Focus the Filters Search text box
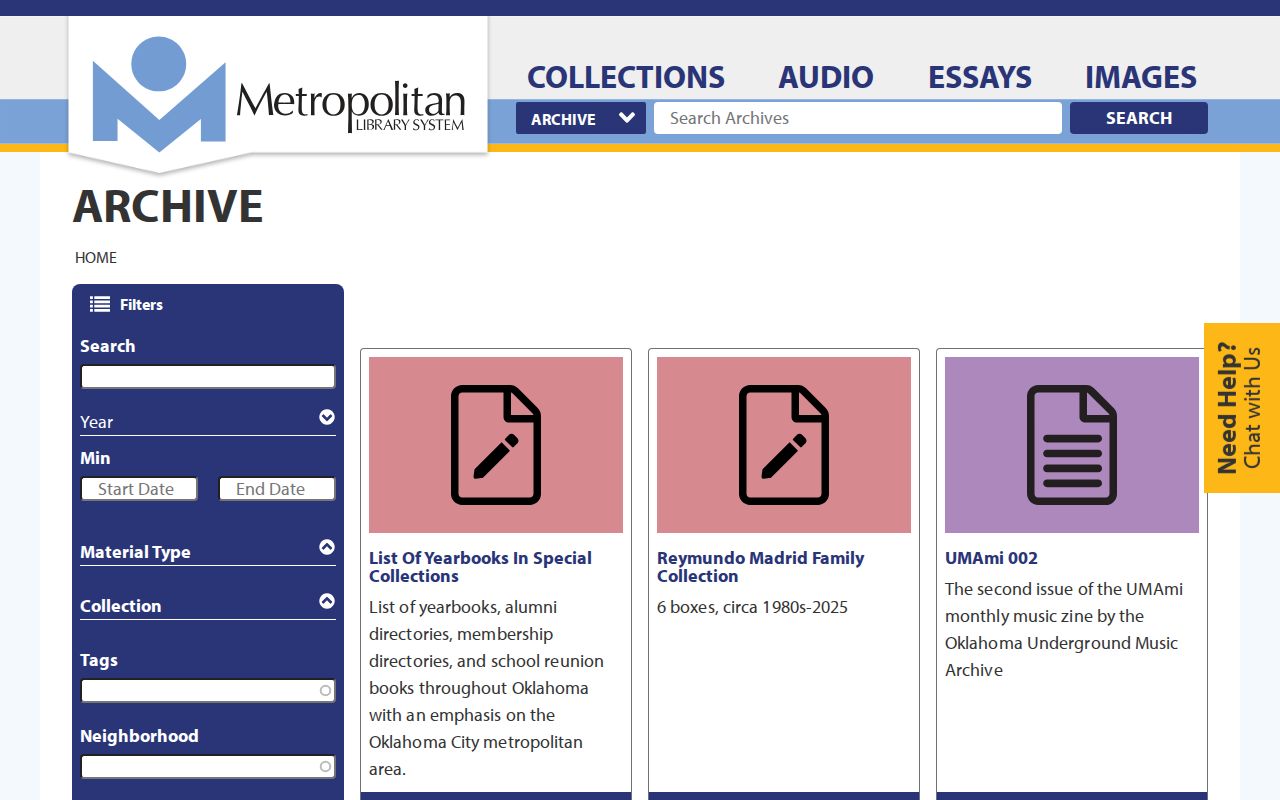 coord(208,377)
